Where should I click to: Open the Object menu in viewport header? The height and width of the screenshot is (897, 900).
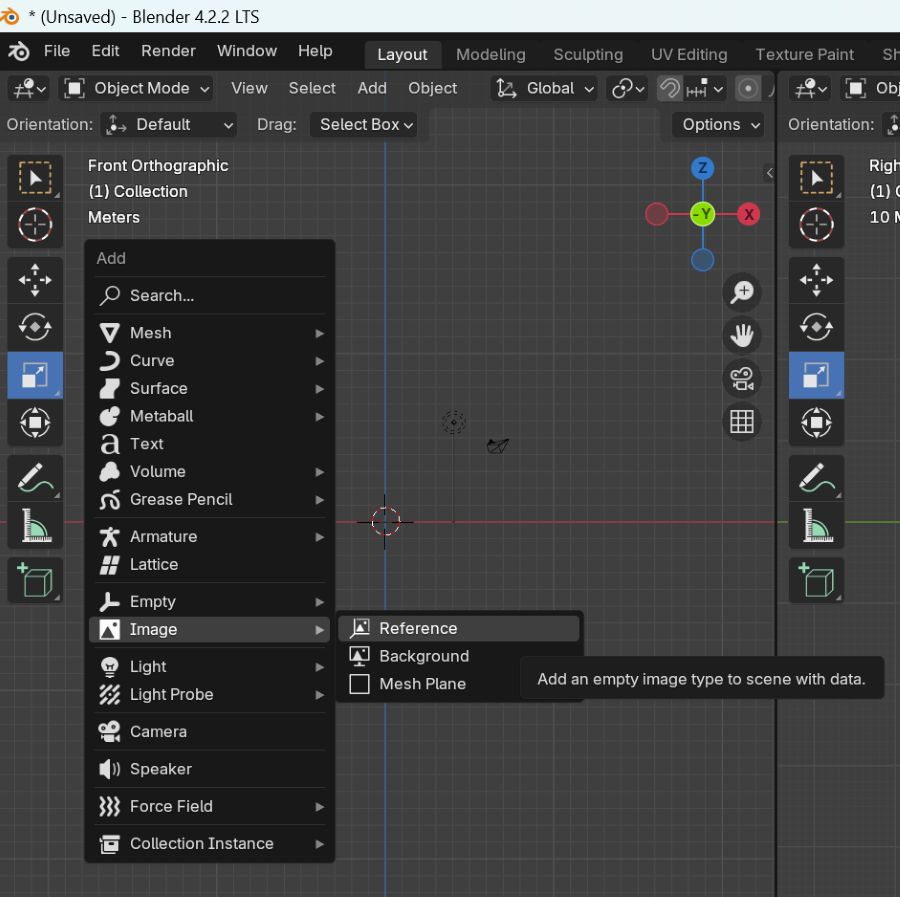(432, 88)
